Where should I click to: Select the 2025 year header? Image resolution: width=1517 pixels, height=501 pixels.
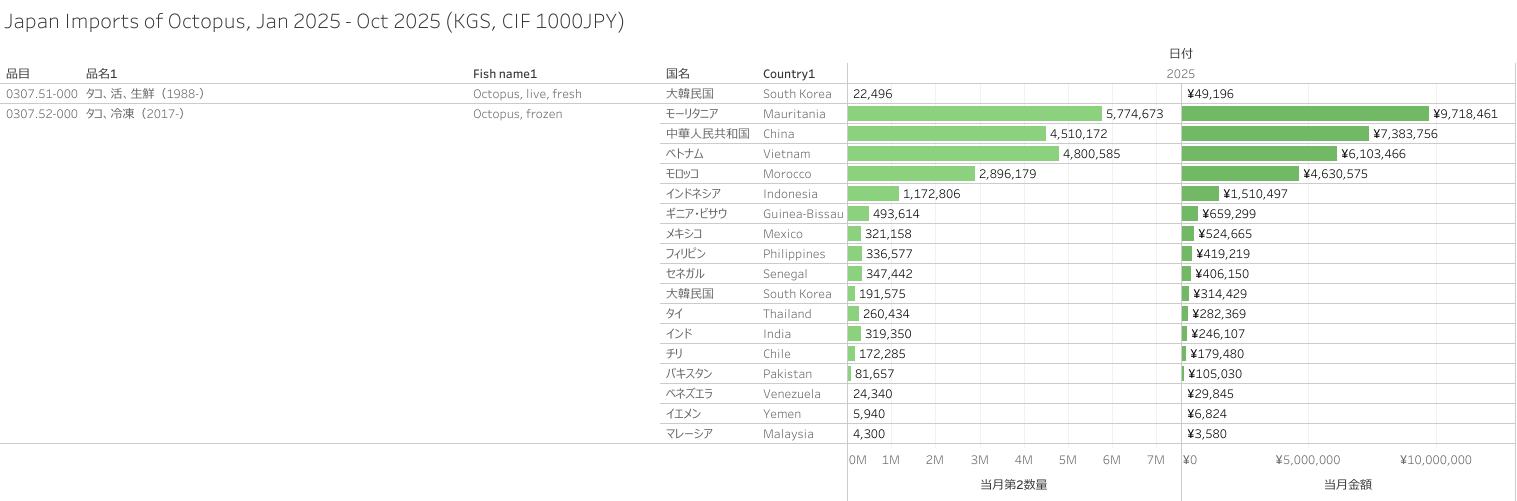(x=1180, y=73)
